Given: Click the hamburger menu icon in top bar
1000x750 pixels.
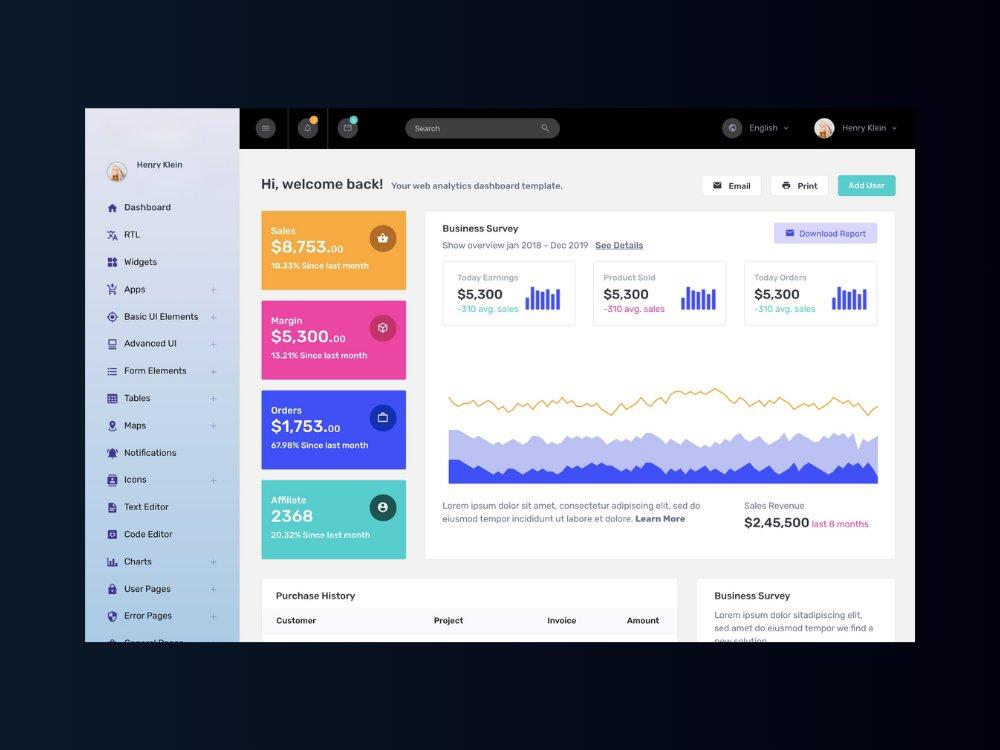Looking at the screenshot, I should (265, 128).
